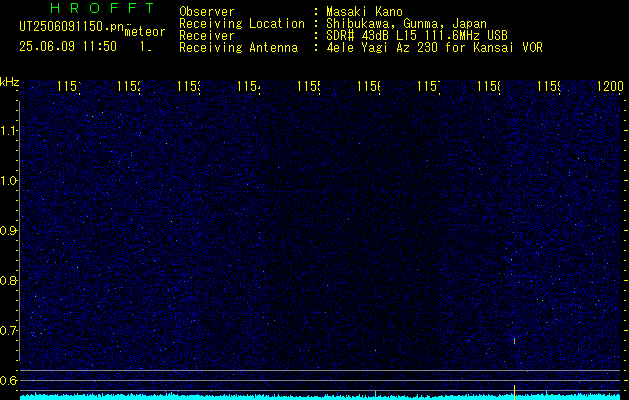Click the time axis label 1155
Screen dimensions: 629x400
(x=309, y=86)
